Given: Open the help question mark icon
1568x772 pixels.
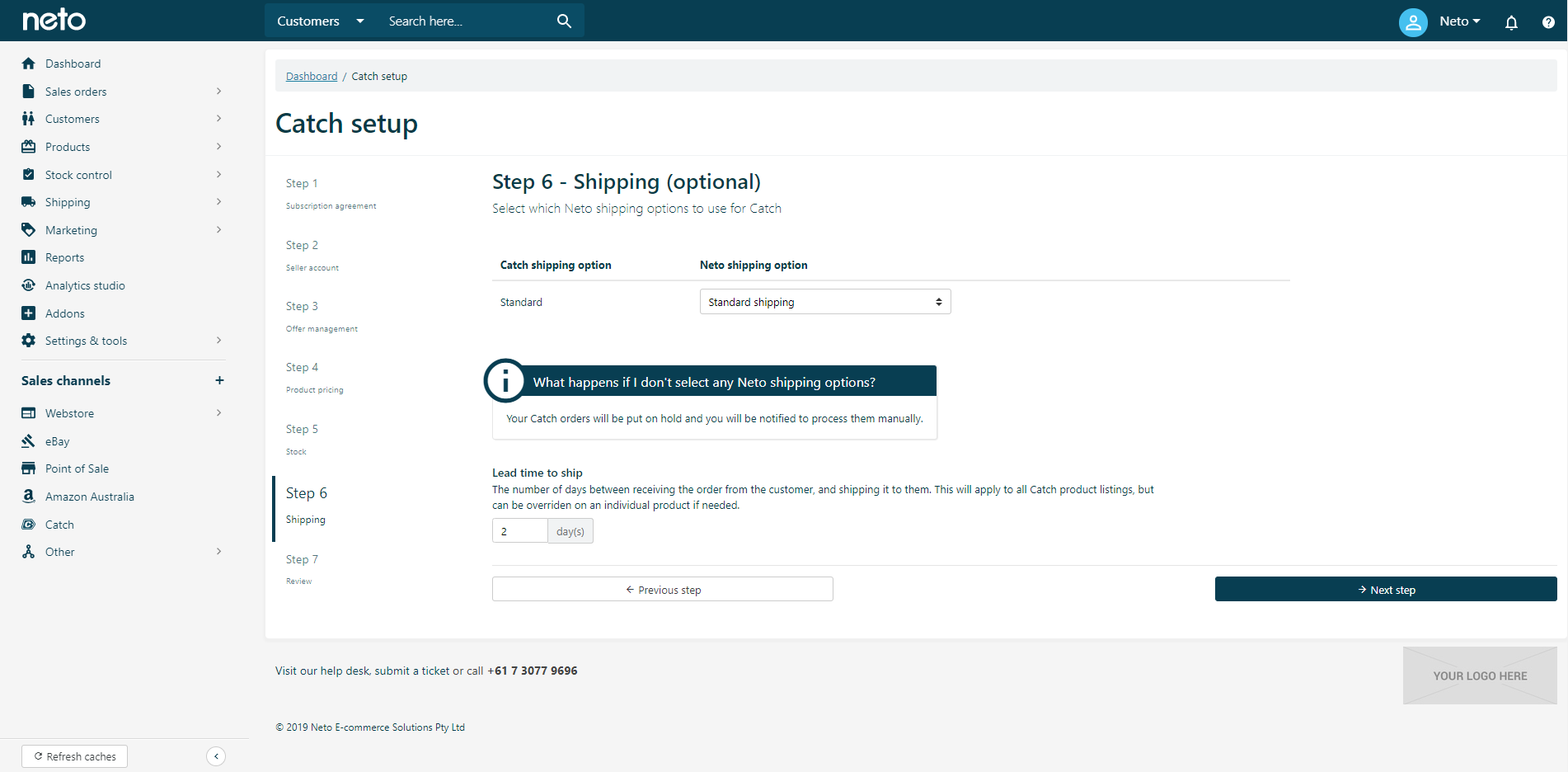Looking at the screenshot, I should click(x=1548, y=22).
